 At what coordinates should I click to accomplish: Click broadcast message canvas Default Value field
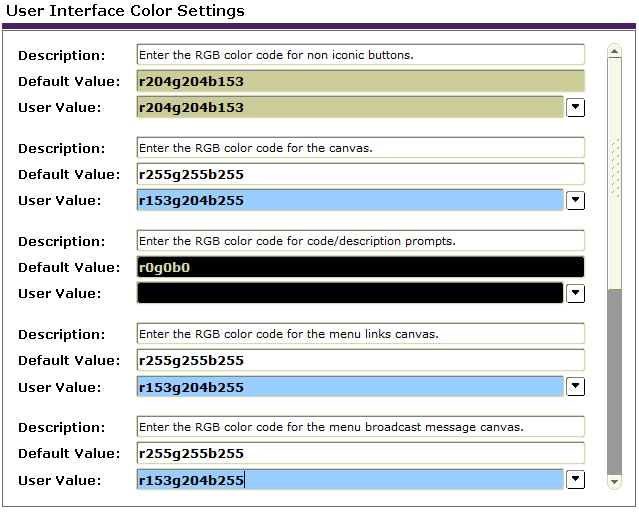coord(361,453)
